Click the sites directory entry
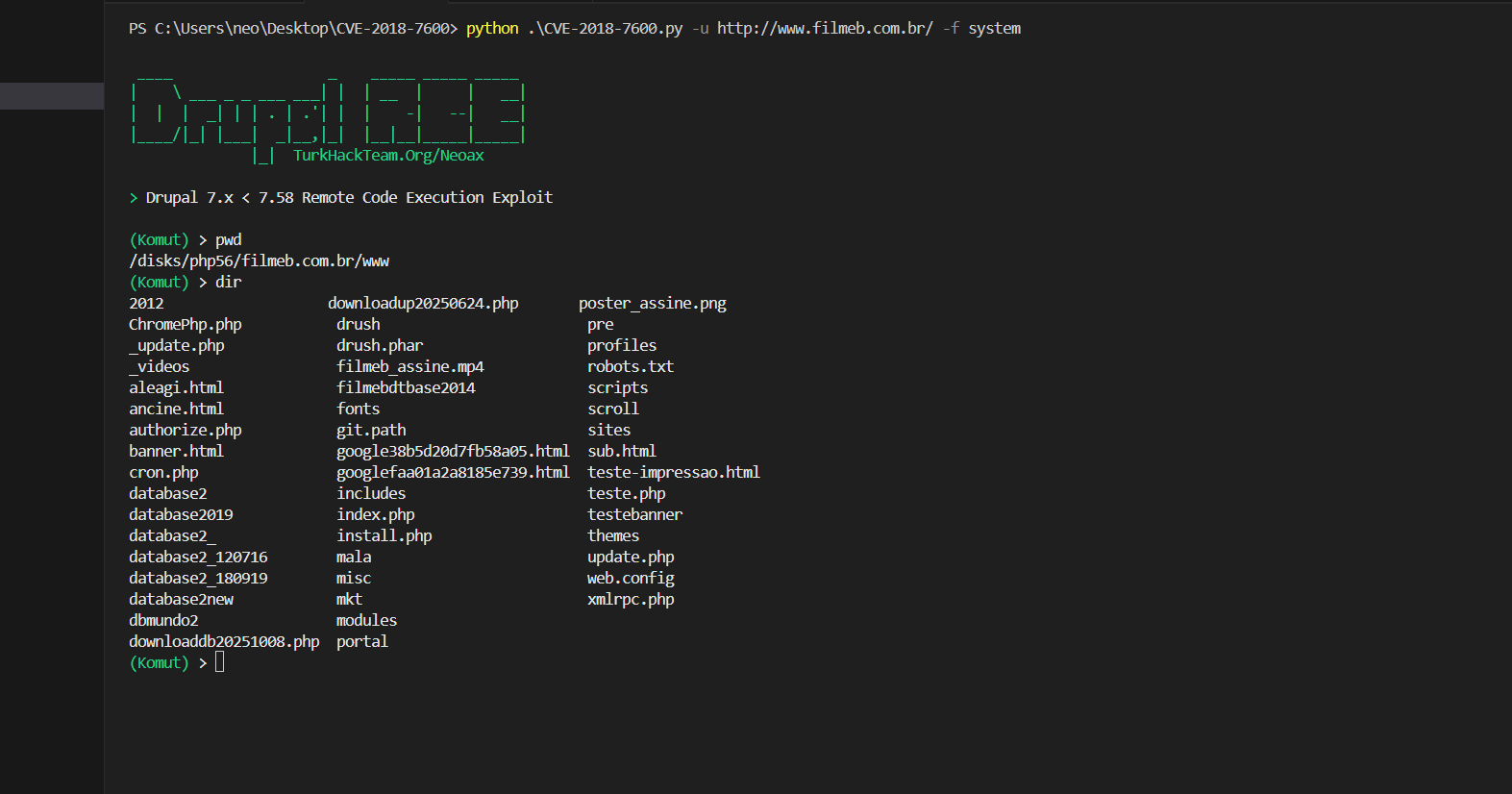This screenshot has width=1512, height=794. [x=609, y=431]
